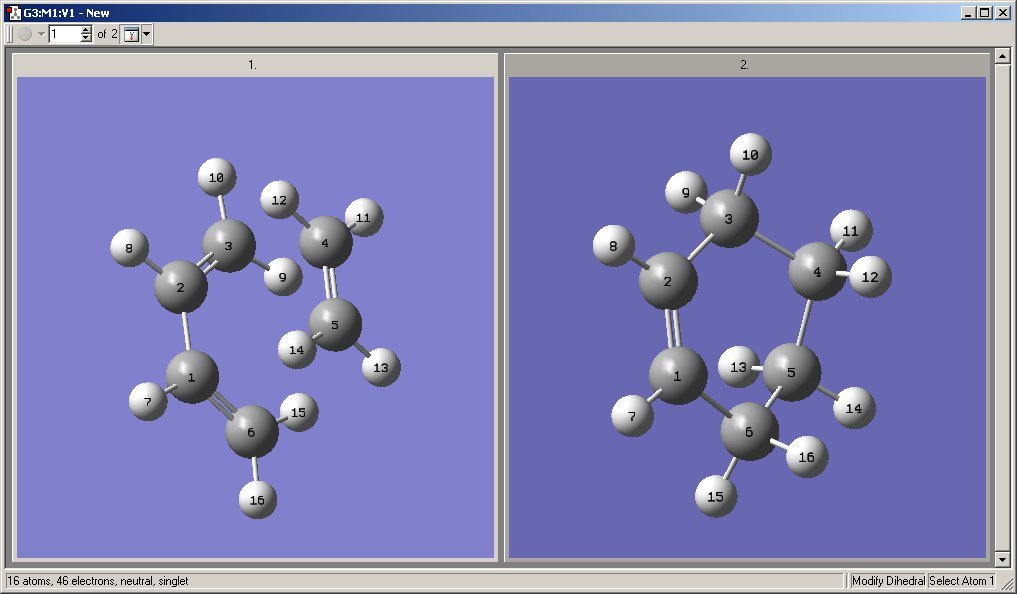Select hydrogen atom 10 in frame 2
Screen dimensions: 1017x594
click(x=750, y=155)
